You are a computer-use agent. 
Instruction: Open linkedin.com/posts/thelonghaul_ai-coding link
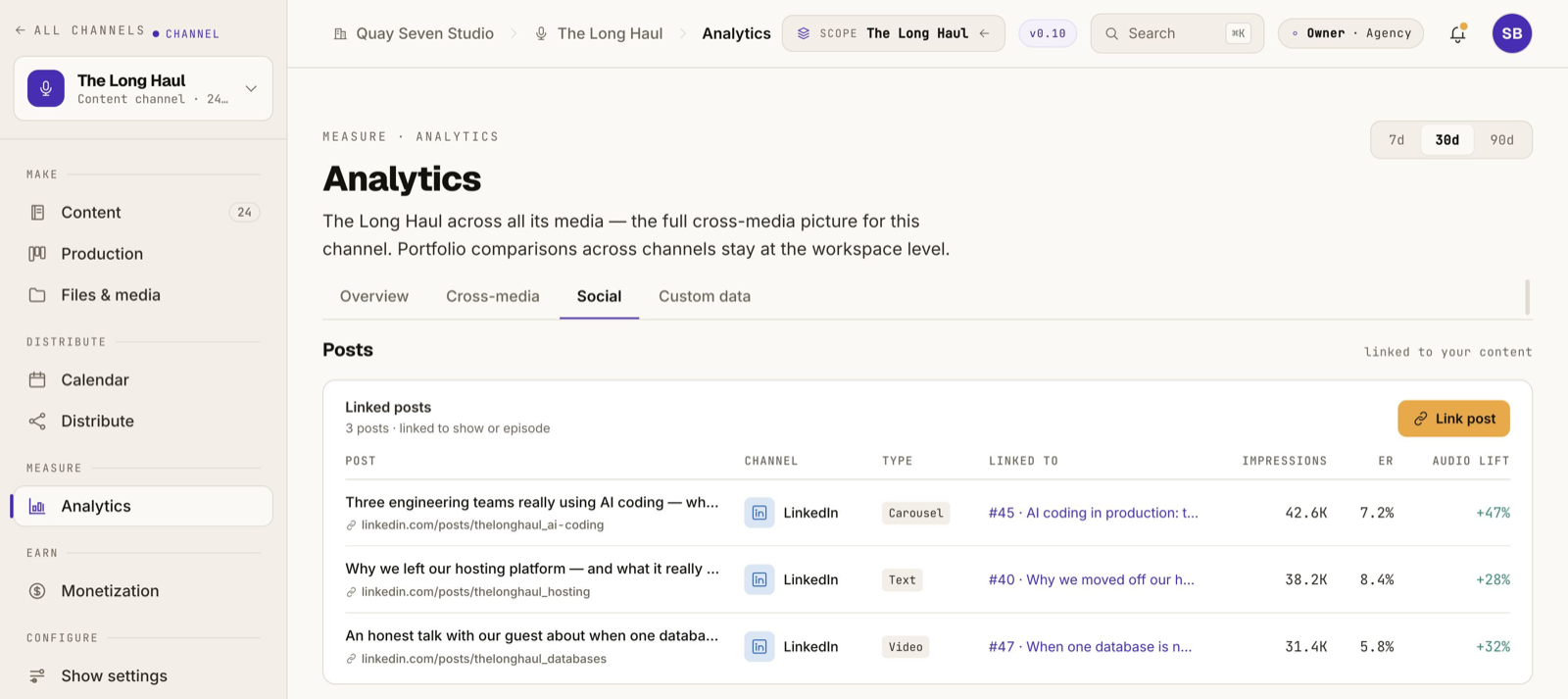(482, 525)
